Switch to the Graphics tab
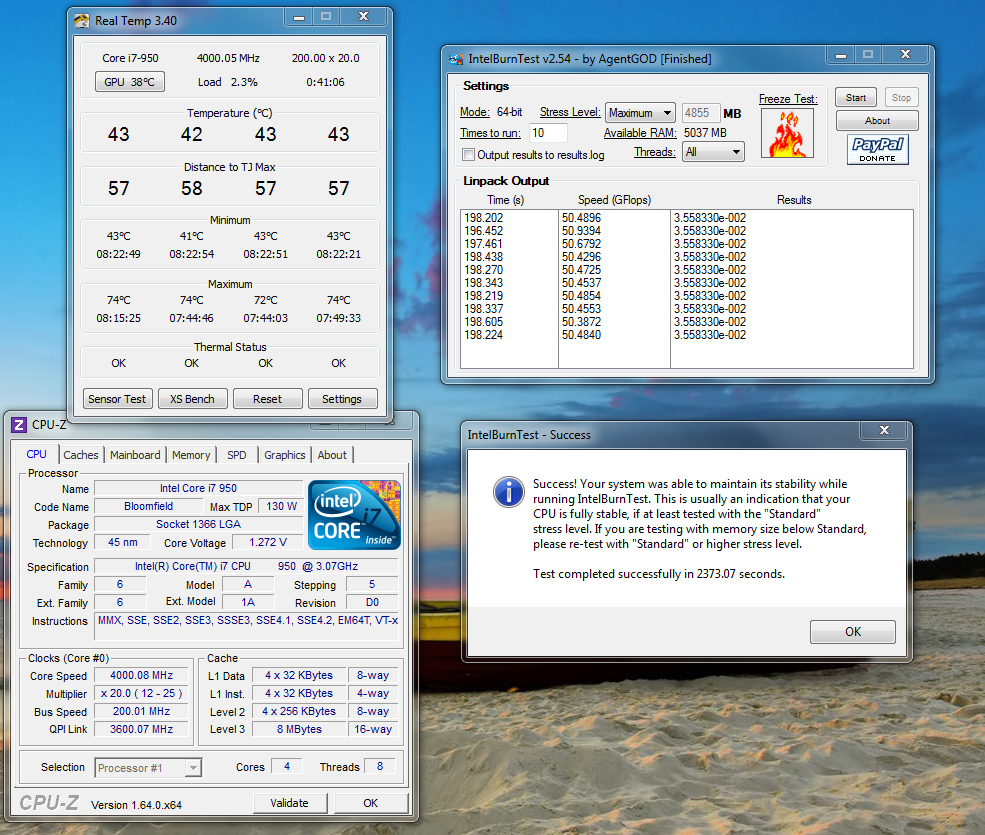 [x=285, y=455]
